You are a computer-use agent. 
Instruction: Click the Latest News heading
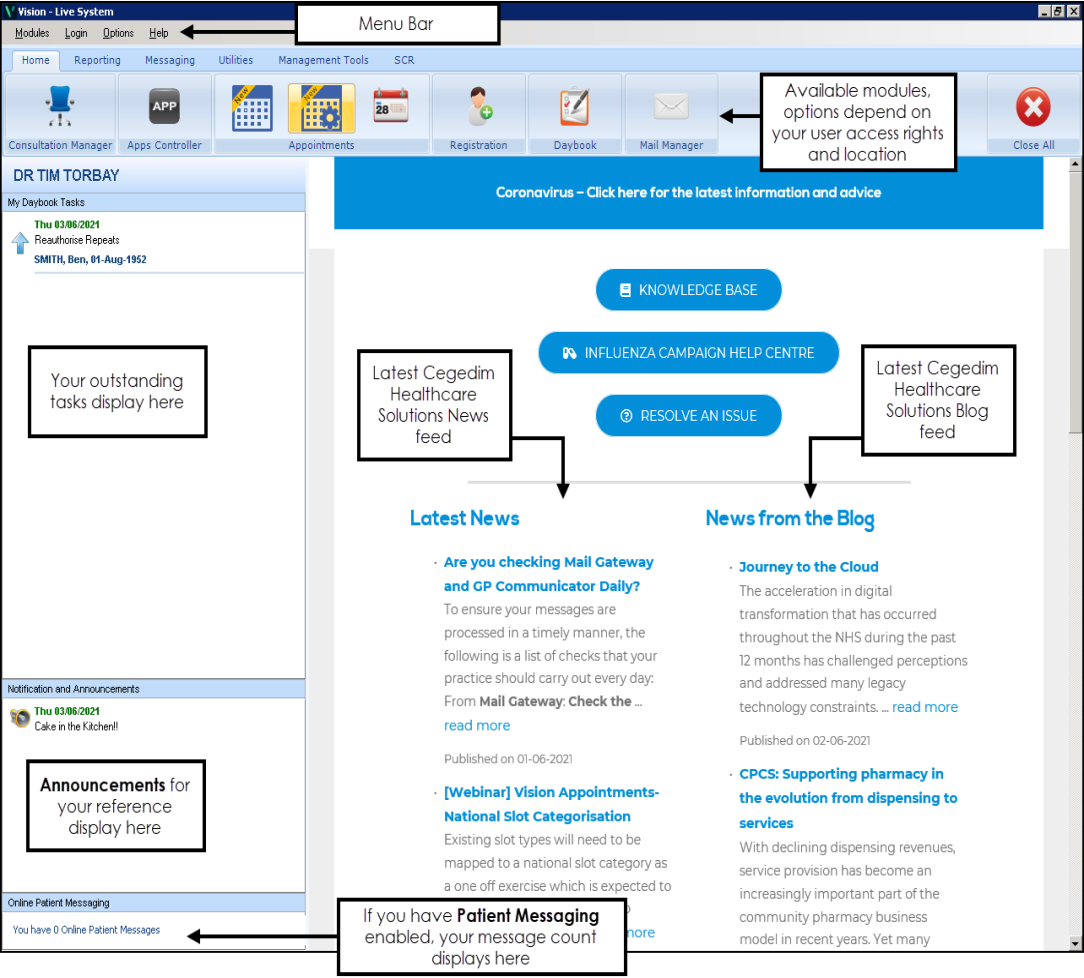click(x=465, y=518)
